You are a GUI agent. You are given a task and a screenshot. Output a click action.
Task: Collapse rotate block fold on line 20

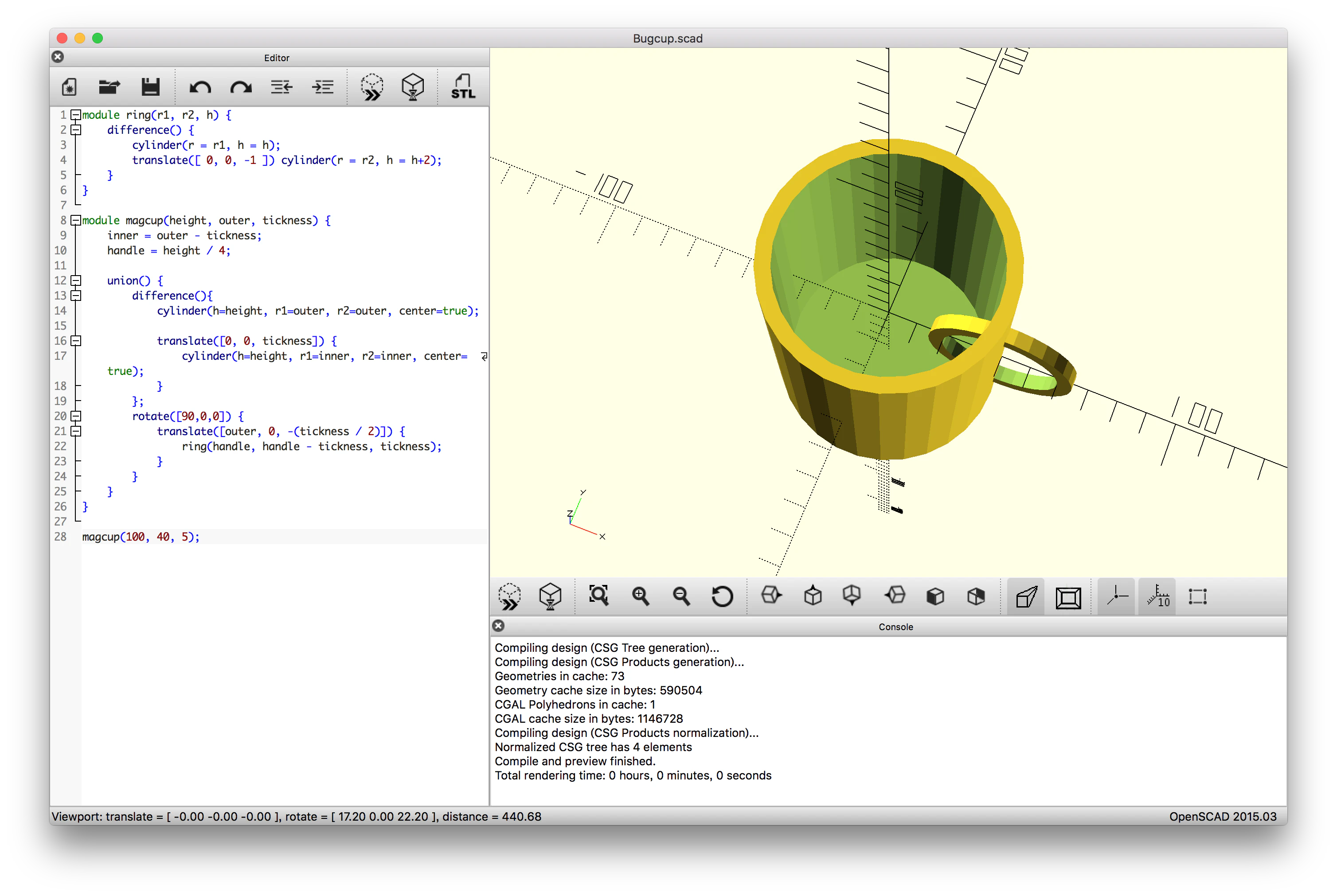[x=76, y=416]
